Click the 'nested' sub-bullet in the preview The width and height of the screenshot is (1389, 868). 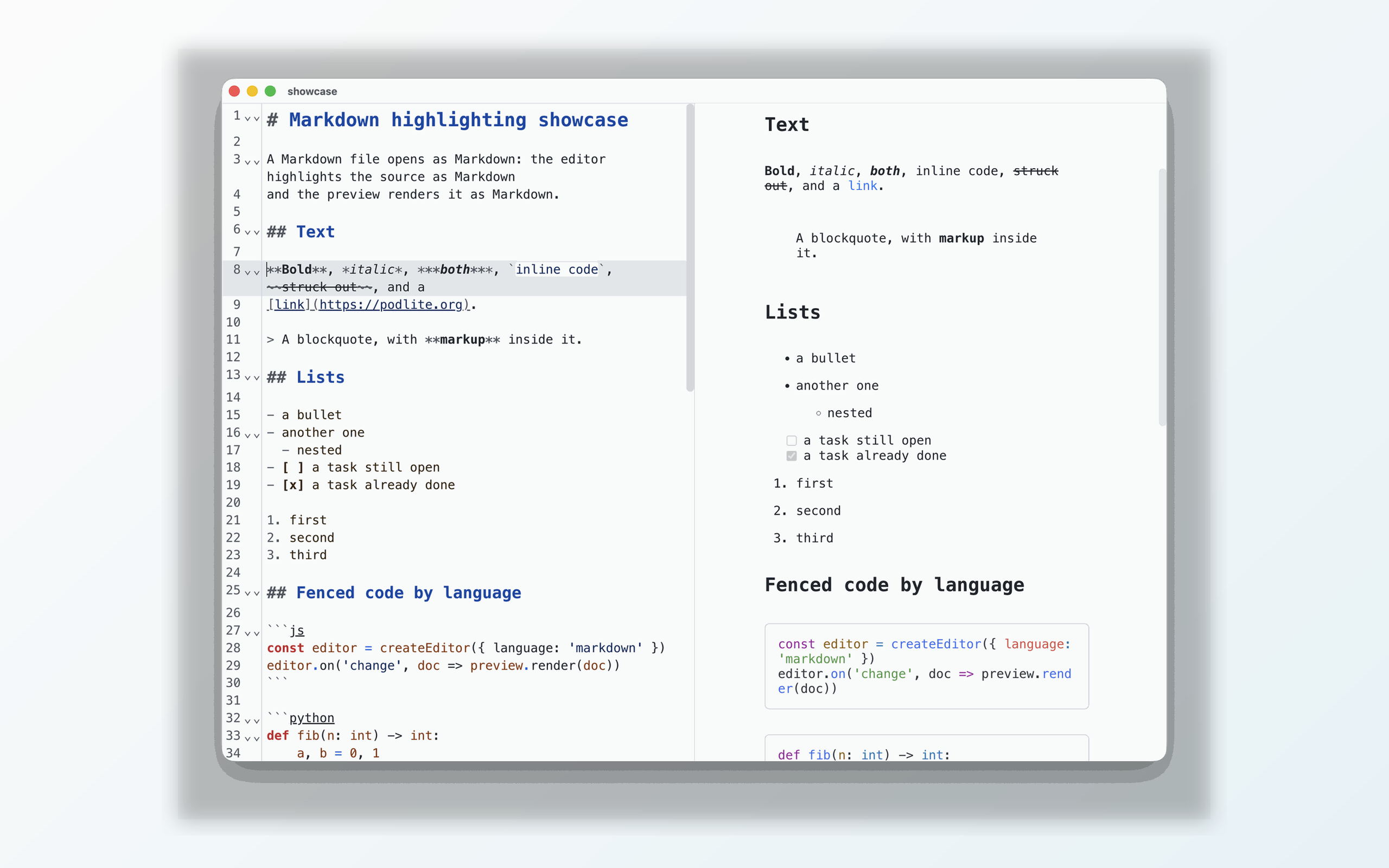point(850,413)
